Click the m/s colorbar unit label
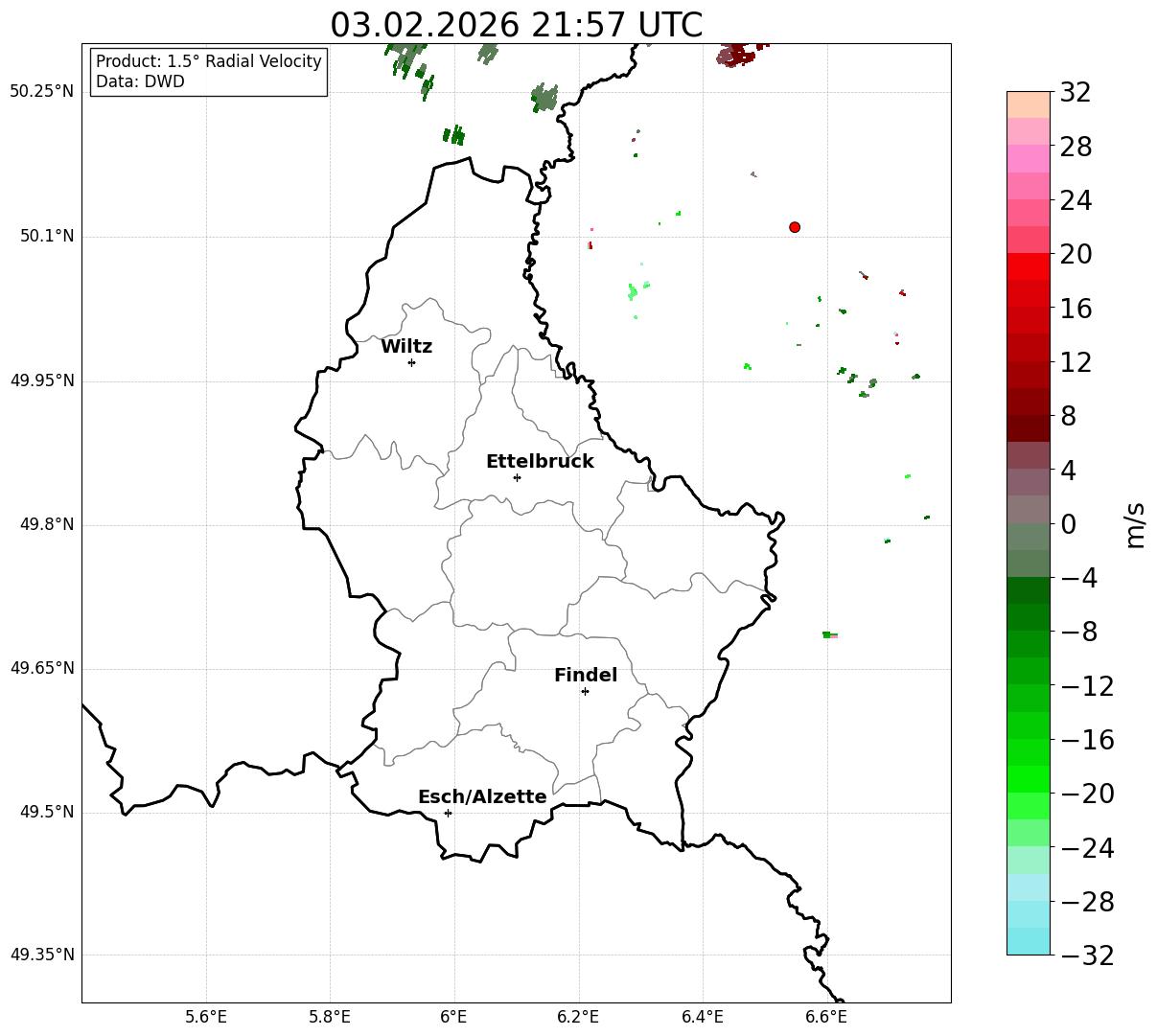This screenshot has height=1036, width=1157. [1135, 523]
